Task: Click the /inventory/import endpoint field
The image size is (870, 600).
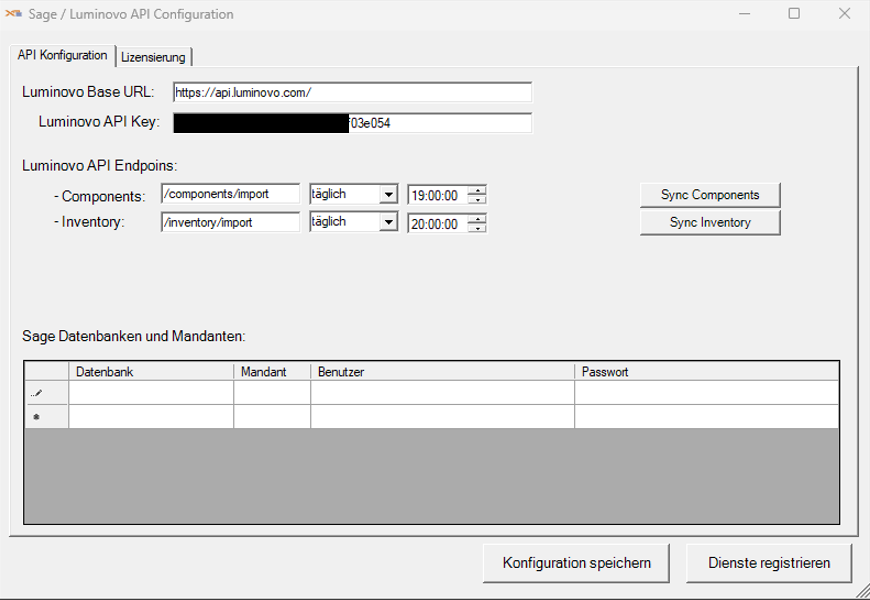Action: click(230, 222)
